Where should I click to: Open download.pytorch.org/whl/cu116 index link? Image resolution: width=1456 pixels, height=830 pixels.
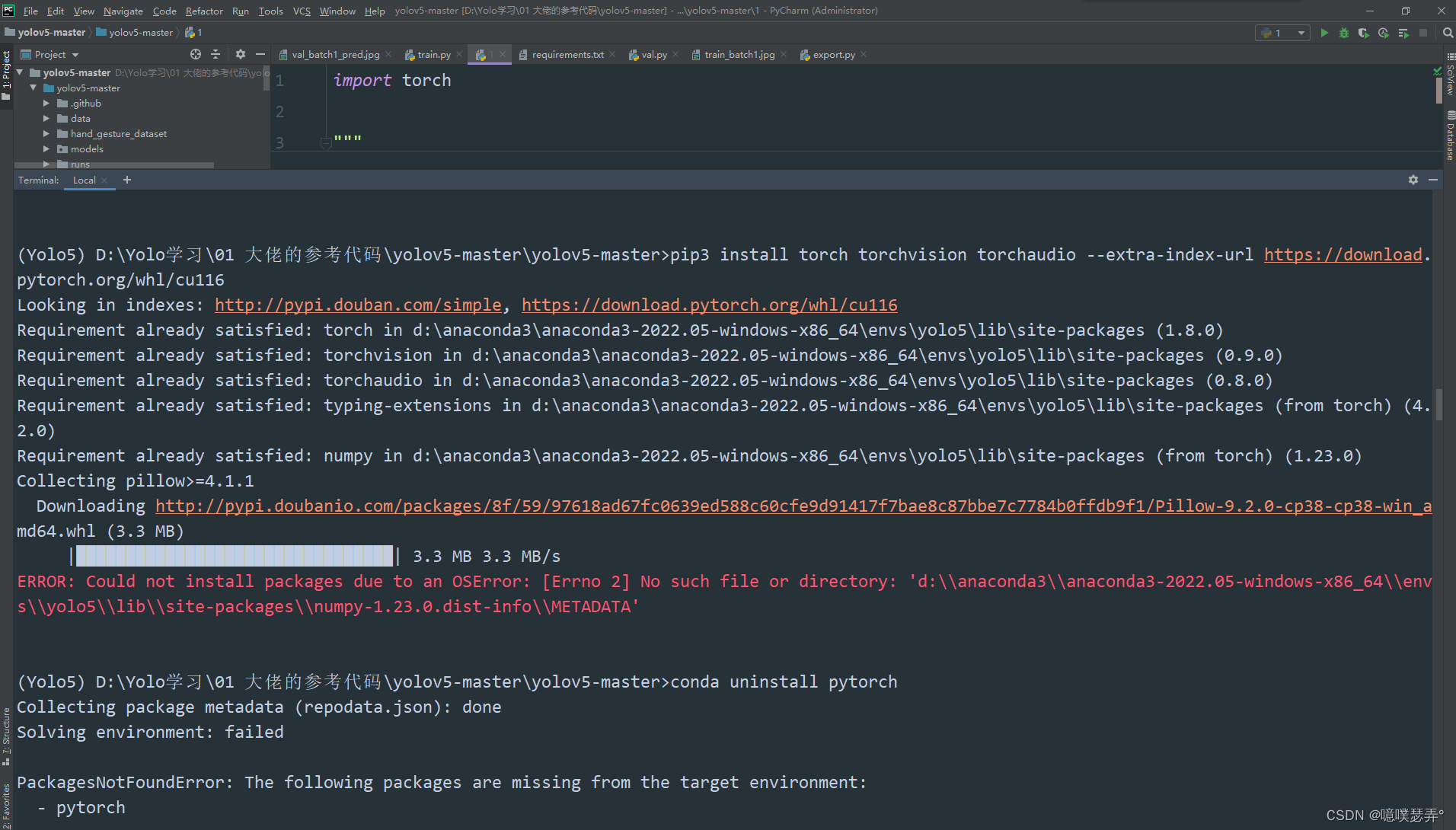click(710, 305)
